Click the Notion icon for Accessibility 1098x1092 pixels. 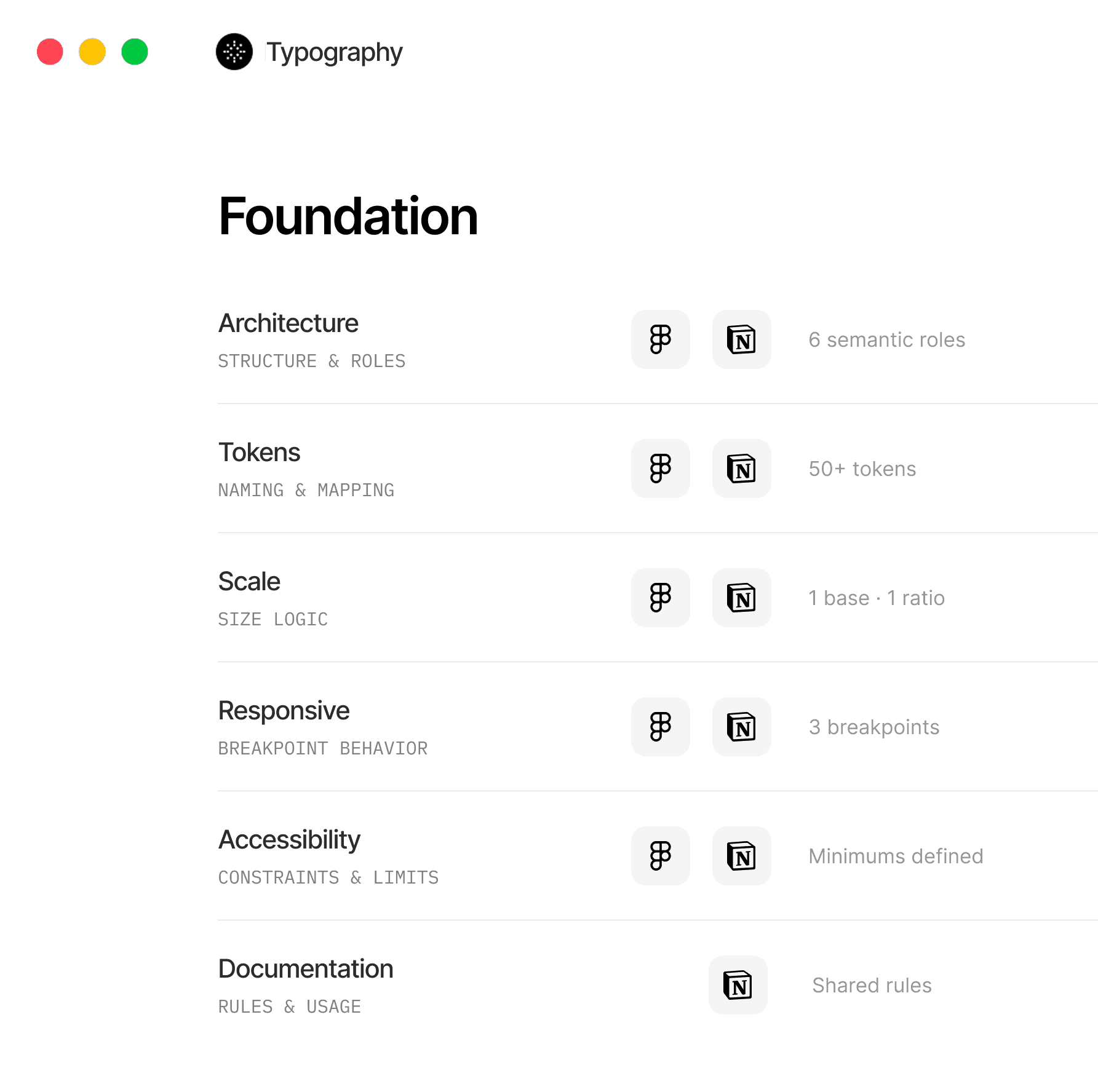point(741,856)
